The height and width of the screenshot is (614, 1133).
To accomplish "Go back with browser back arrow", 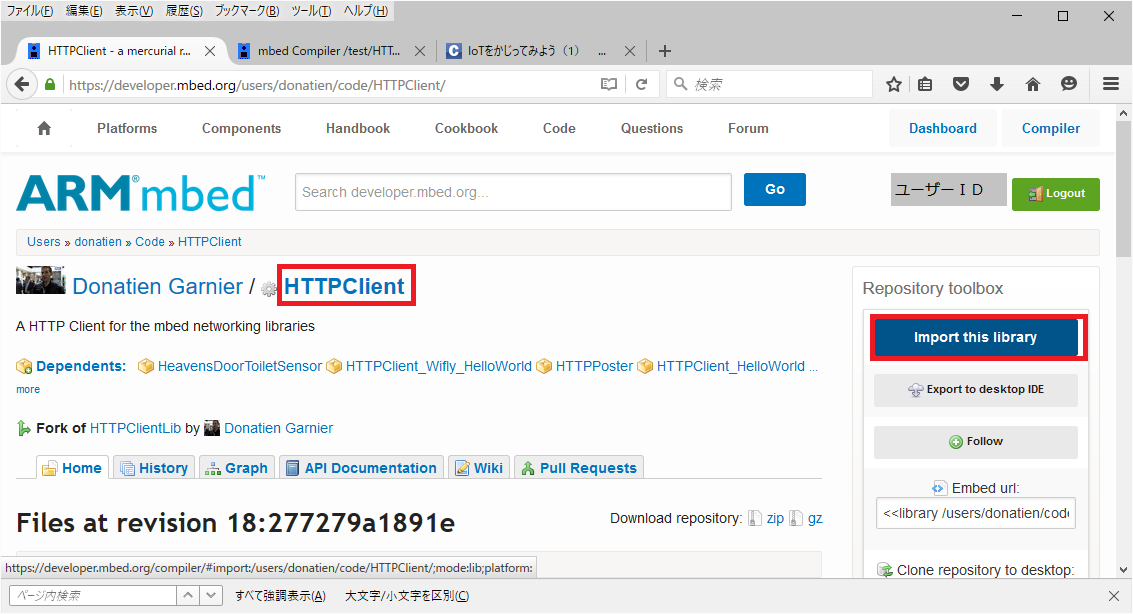I will coord(22,85).
